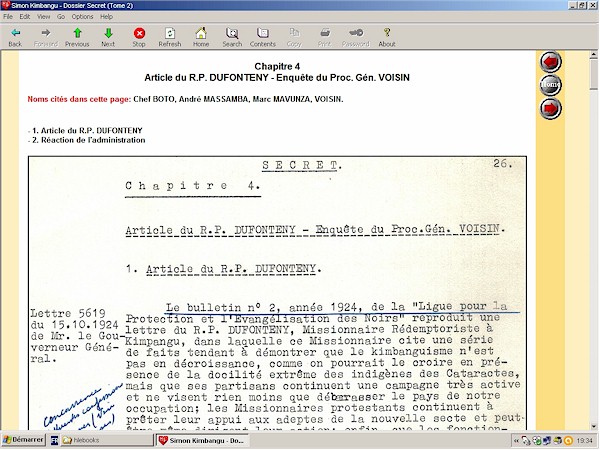Show the Contents panel
600x450 pixels.
263,37
